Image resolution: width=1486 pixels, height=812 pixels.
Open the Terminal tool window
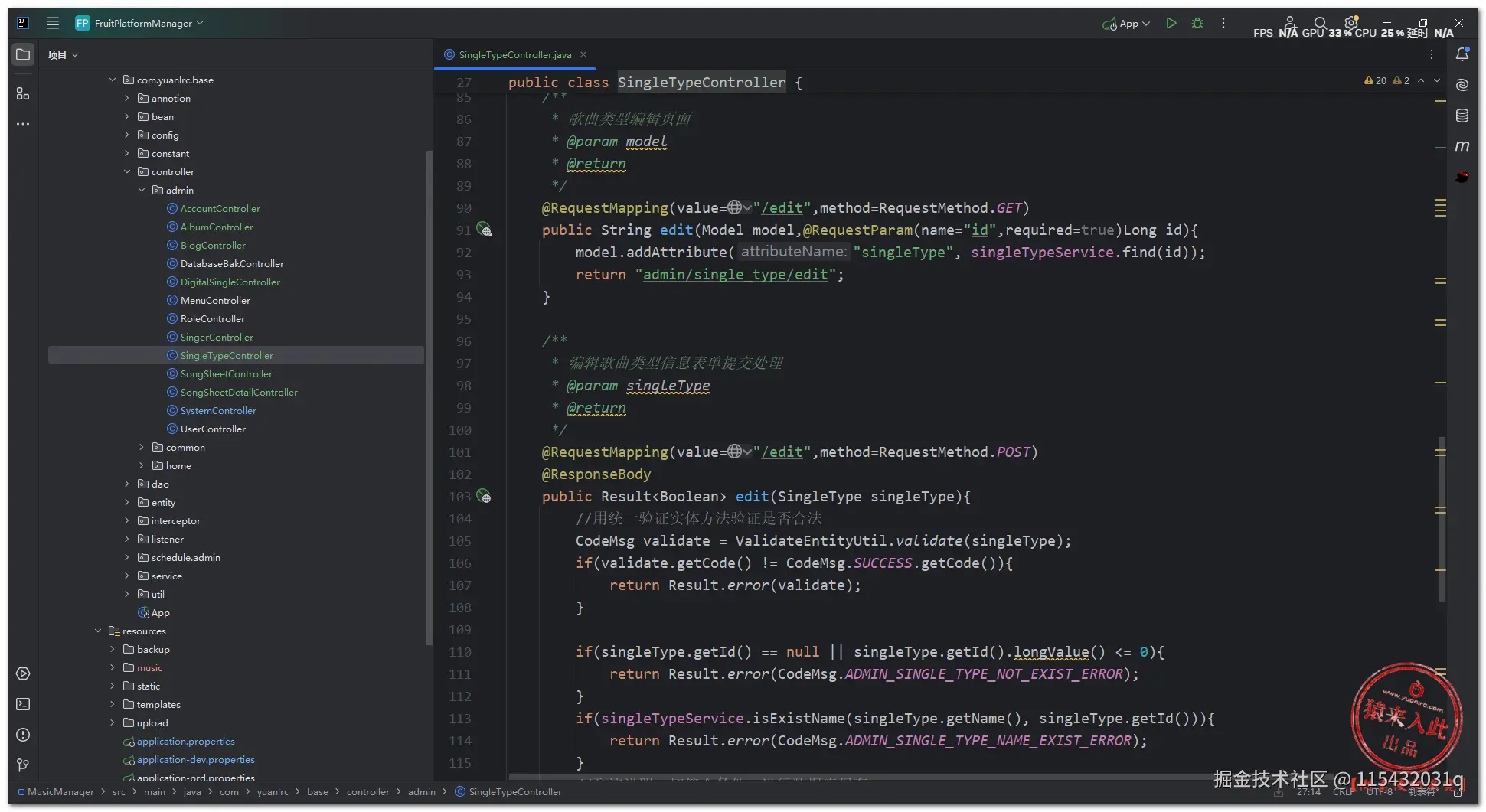(23, 704)
